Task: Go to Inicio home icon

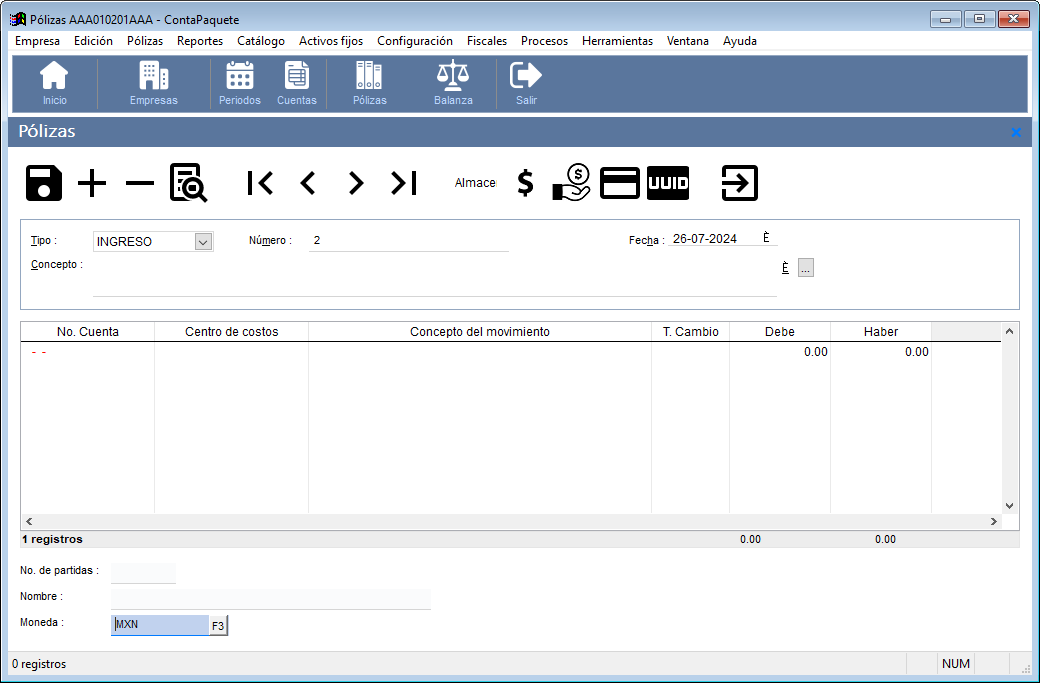Action: 54,83
